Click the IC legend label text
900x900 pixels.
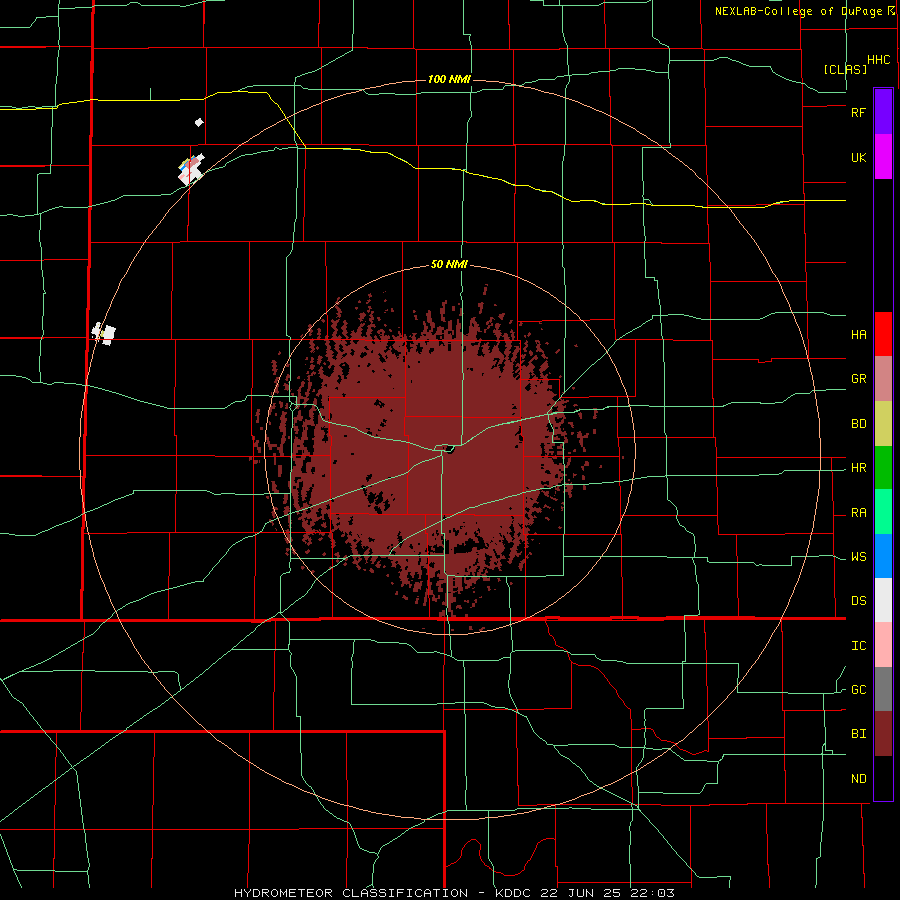click(858, 646)
